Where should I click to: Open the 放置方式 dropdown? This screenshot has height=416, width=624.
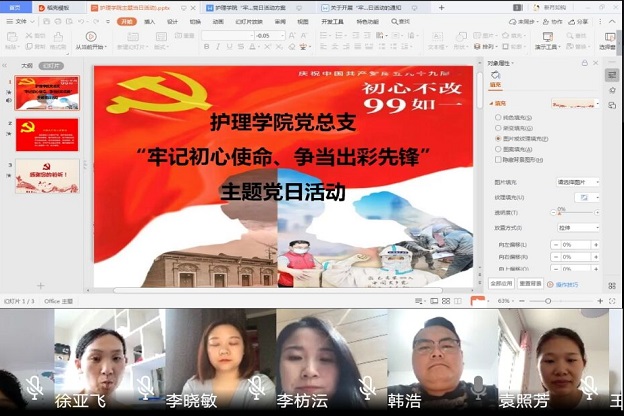click(x=577, y=228)
